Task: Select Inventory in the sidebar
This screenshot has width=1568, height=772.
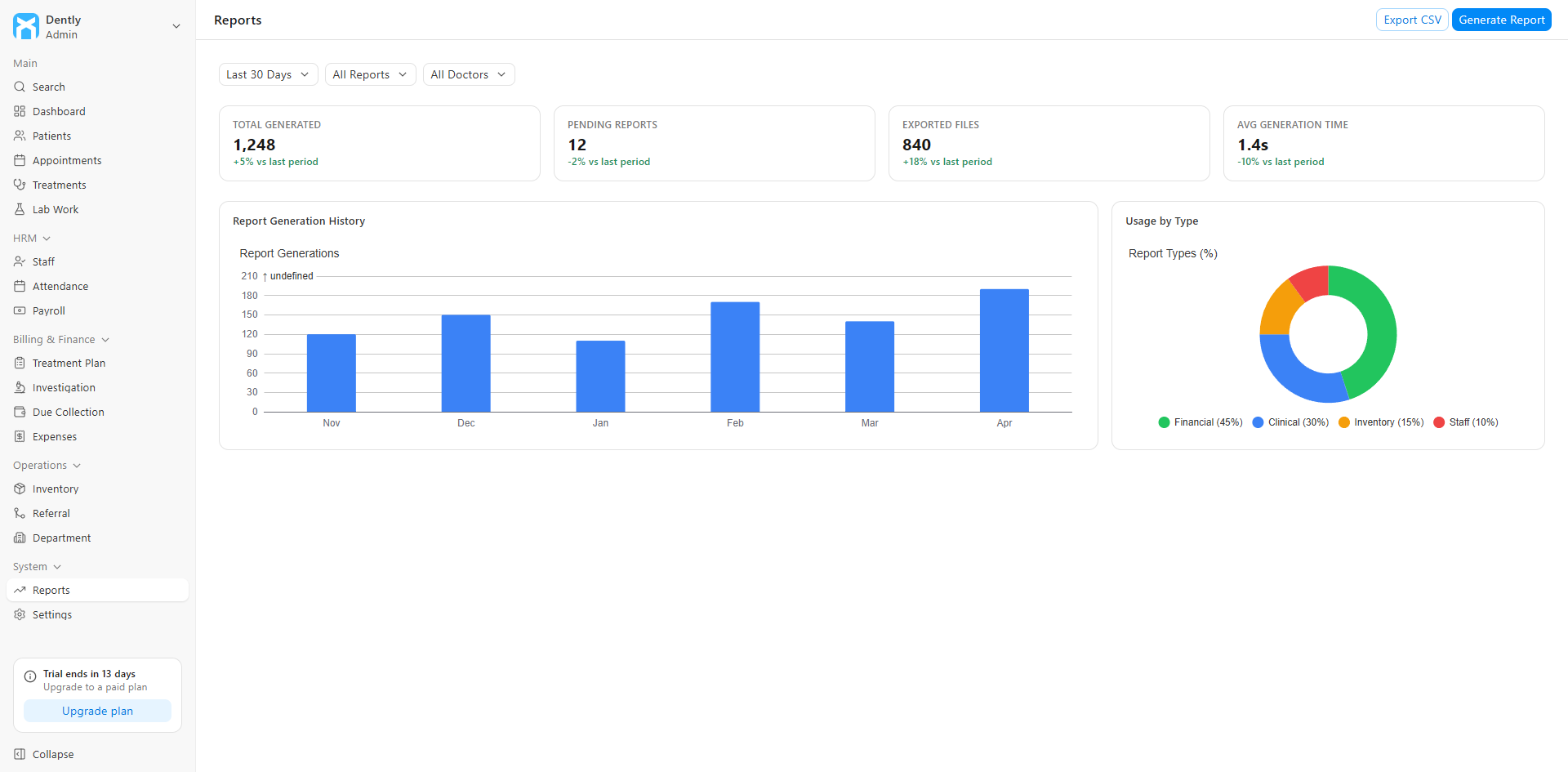Action: [97, 489]
